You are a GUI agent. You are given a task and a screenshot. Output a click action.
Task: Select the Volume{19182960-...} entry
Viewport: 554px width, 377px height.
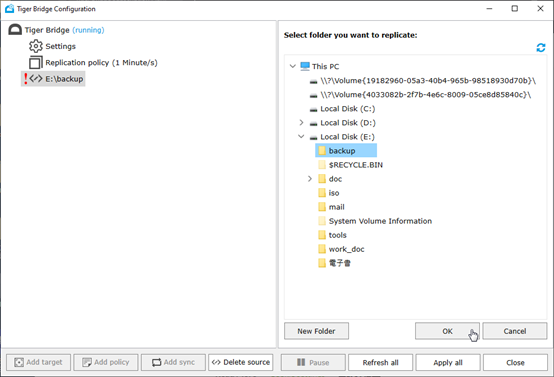pos(428,81)
